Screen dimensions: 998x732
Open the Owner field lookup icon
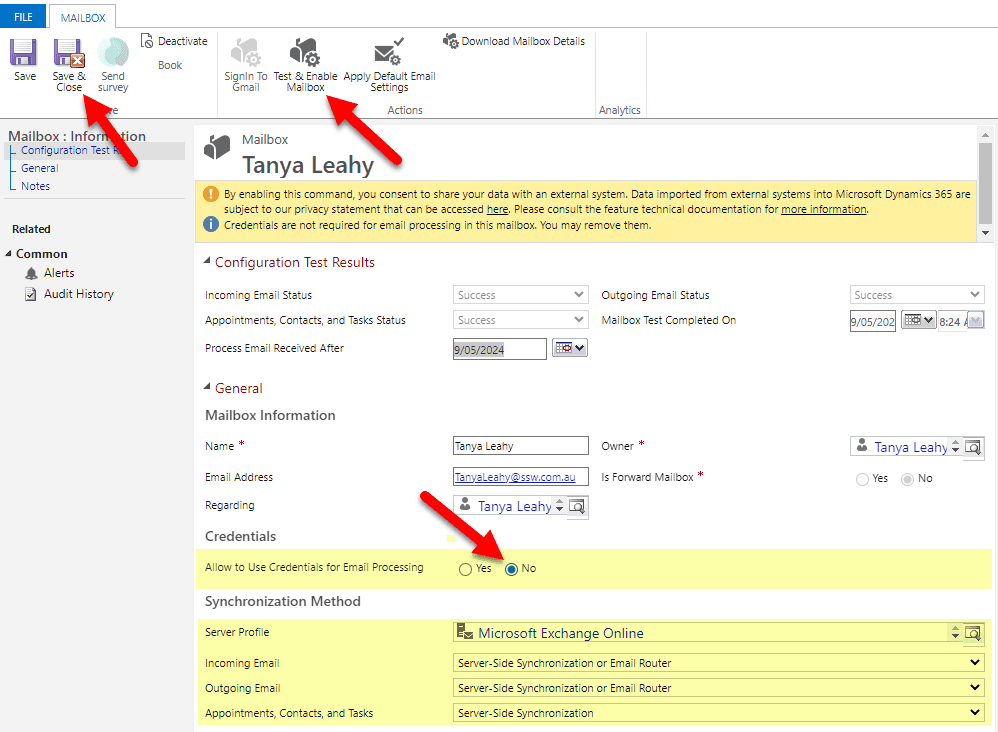973,447
